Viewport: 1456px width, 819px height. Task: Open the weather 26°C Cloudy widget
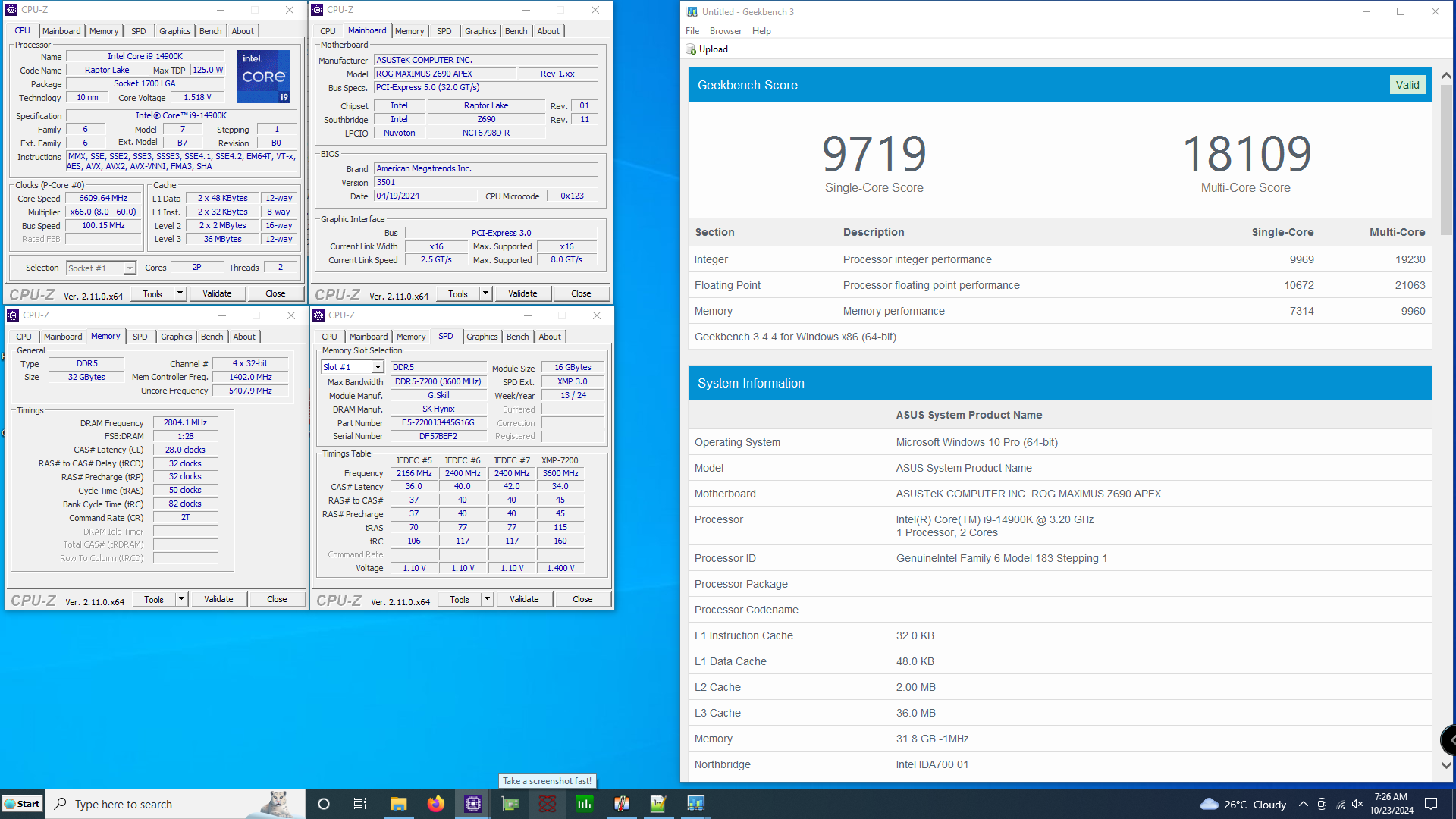coord(1244,805)
